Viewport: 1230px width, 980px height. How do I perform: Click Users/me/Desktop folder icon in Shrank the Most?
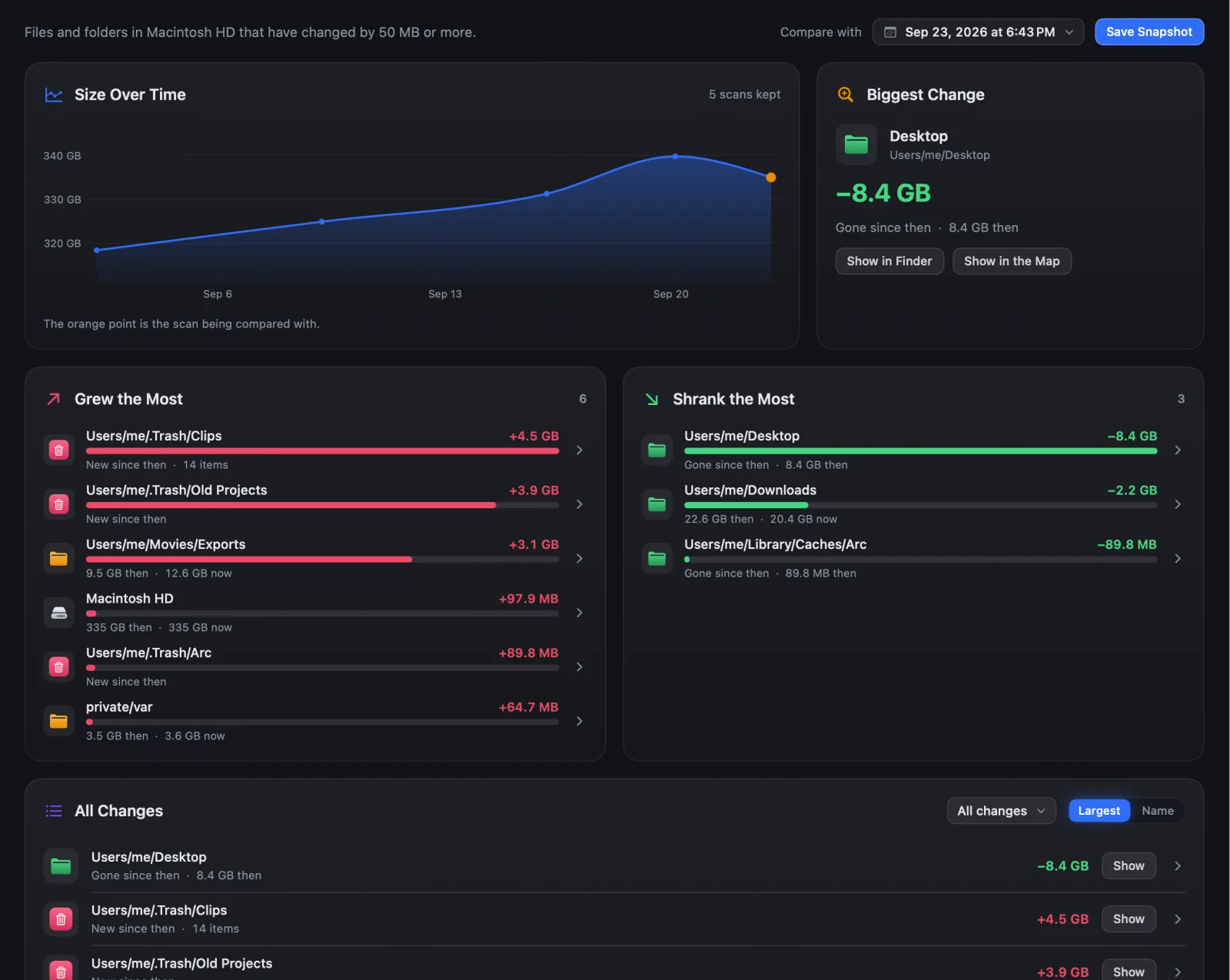(657, 450)
